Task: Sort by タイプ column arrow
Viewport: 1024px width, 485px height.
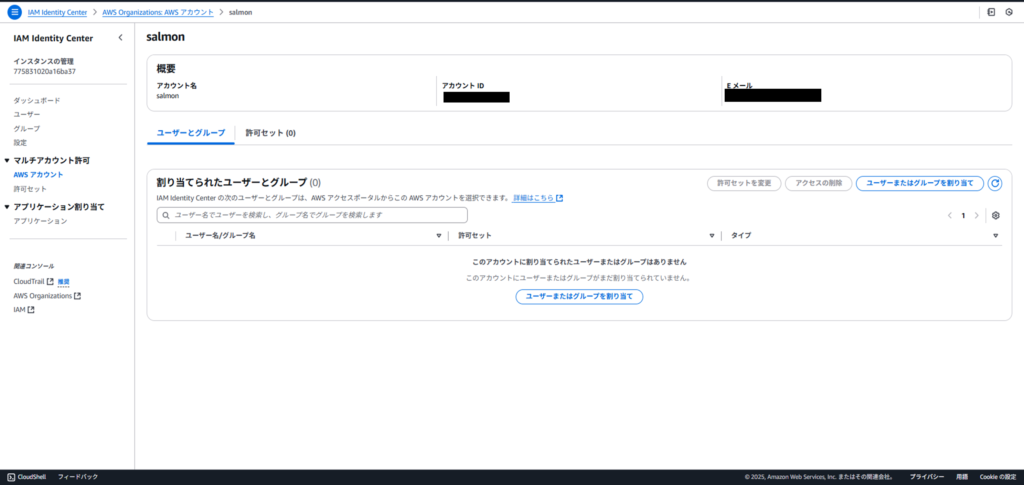Action: 996,236
